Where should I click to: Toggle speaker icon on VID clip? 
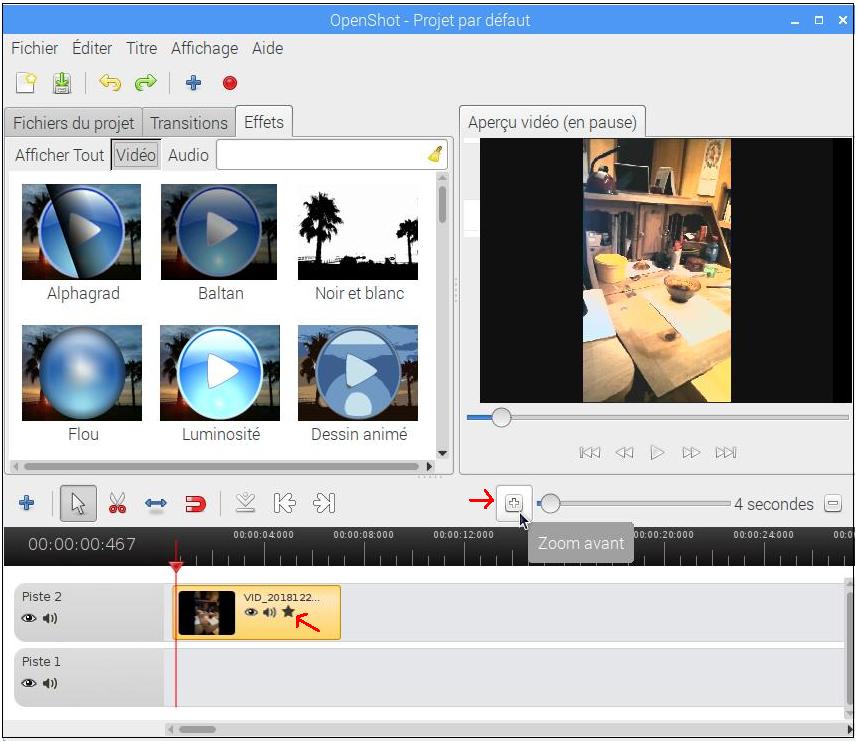pos(269,612)
